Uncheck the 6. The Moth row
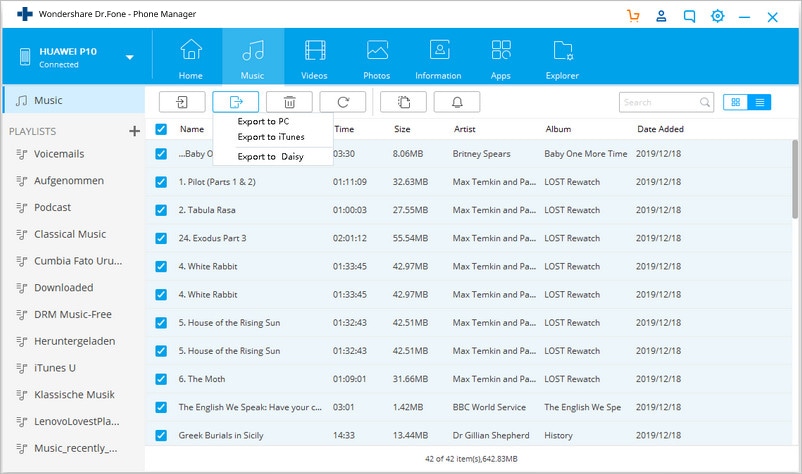This screenshot has height=474, width=802. tap(161, 379)
